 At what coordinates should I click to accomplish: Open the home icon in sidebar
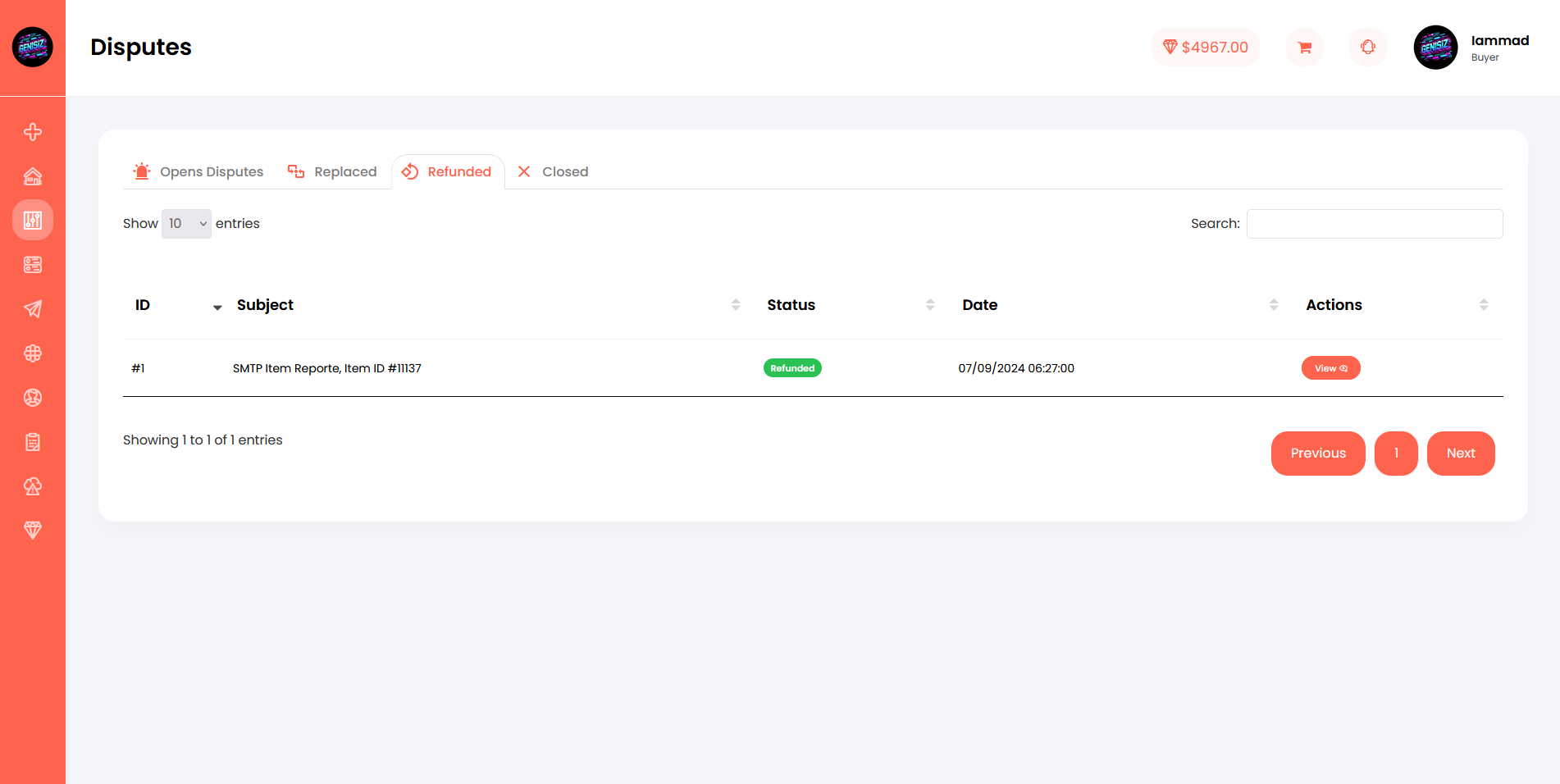pyautogui.click(x=33, y=176)
